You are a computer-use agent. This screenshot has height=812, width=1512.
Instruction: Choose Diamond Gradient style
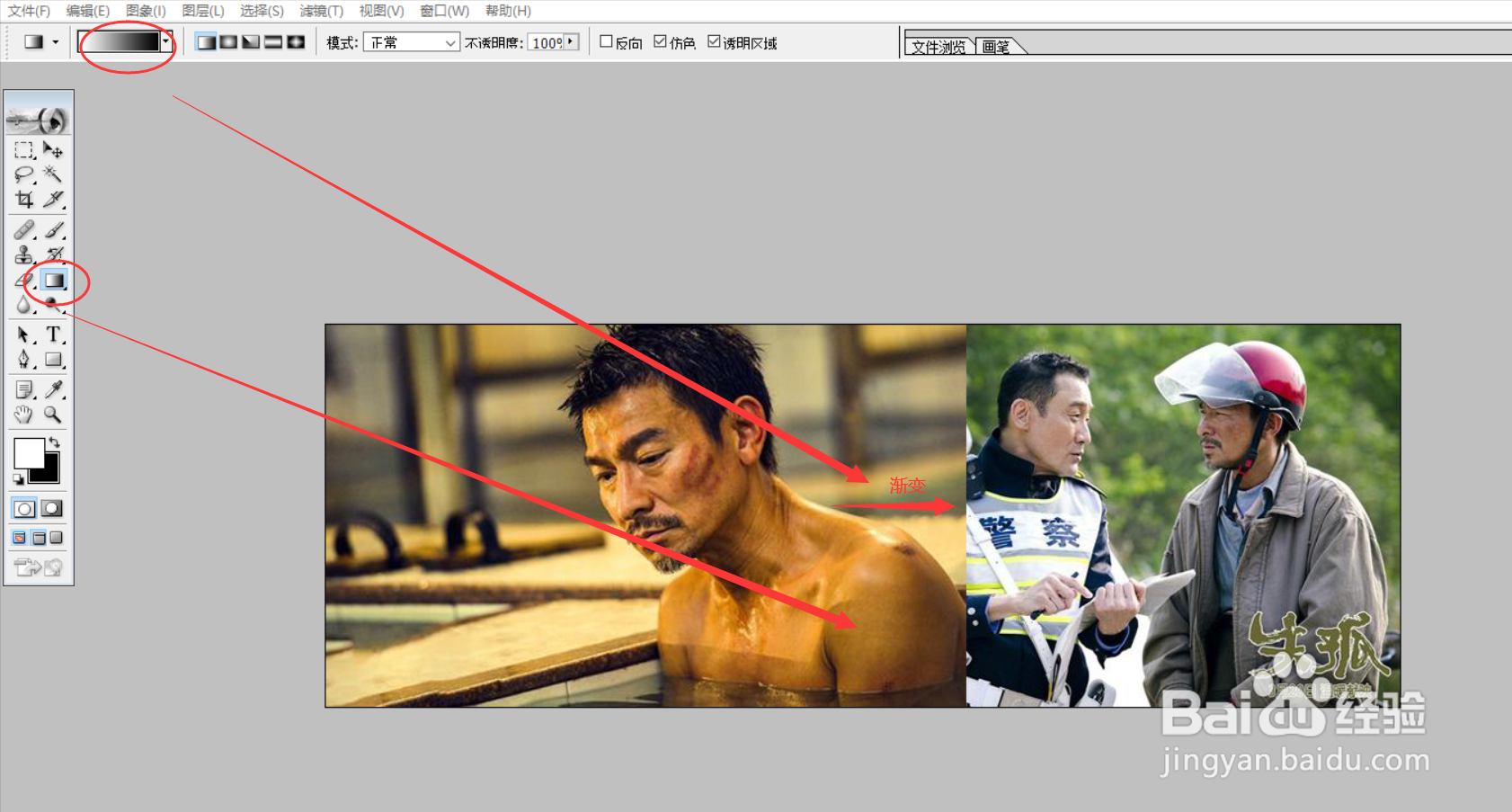(x=296, y=42)
